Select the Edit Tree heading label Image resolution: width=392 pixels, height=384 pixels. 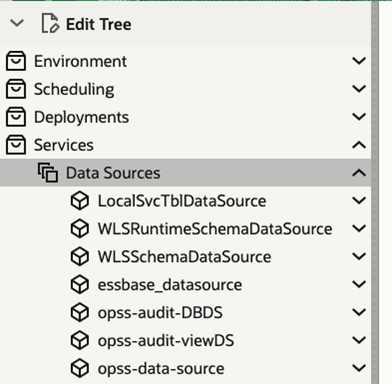pyautogui.click(x=99, y=24)
